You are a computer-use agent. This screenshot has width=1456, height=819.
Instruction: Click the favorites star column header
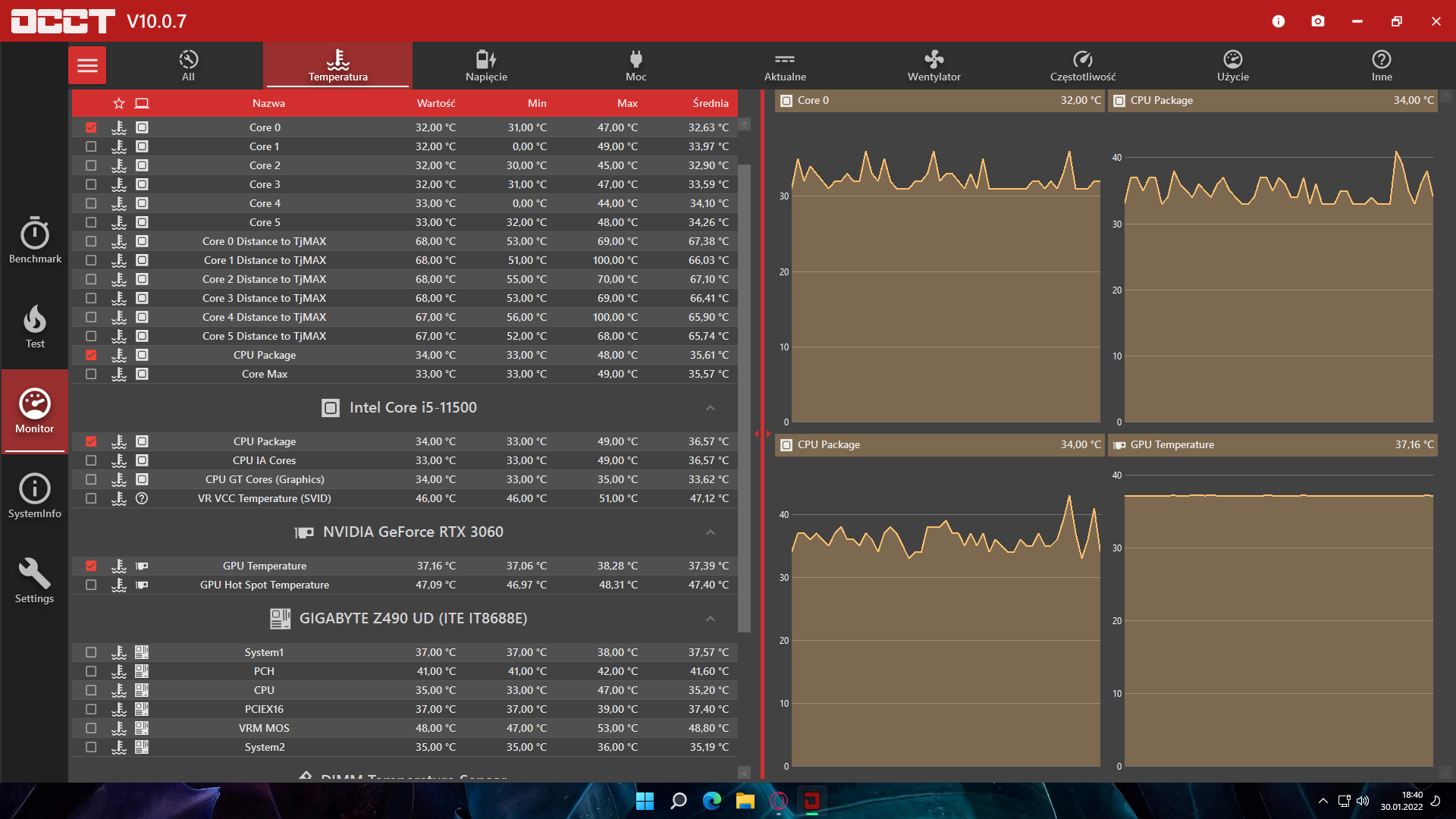click(x=118, y=103)
